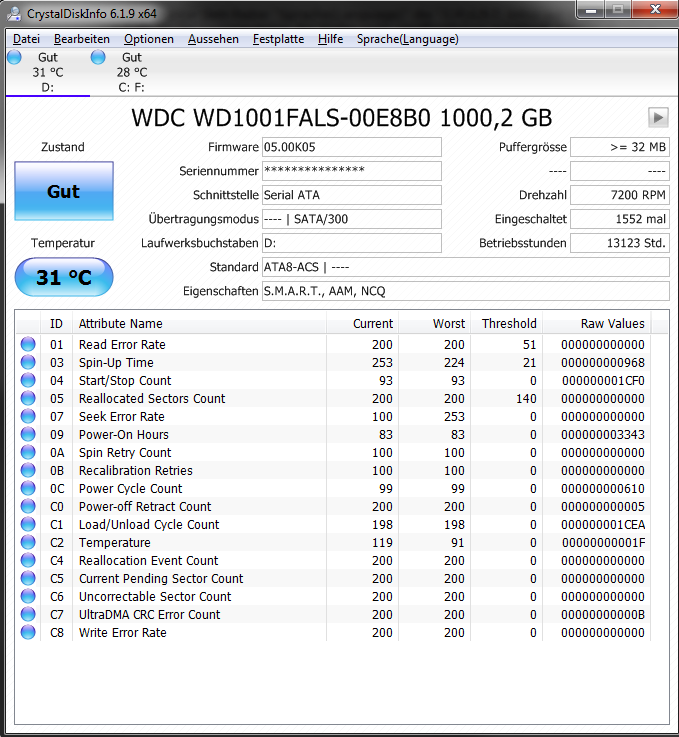Click raw value 00000000000B
679x737 pixels.
point(603,614)
